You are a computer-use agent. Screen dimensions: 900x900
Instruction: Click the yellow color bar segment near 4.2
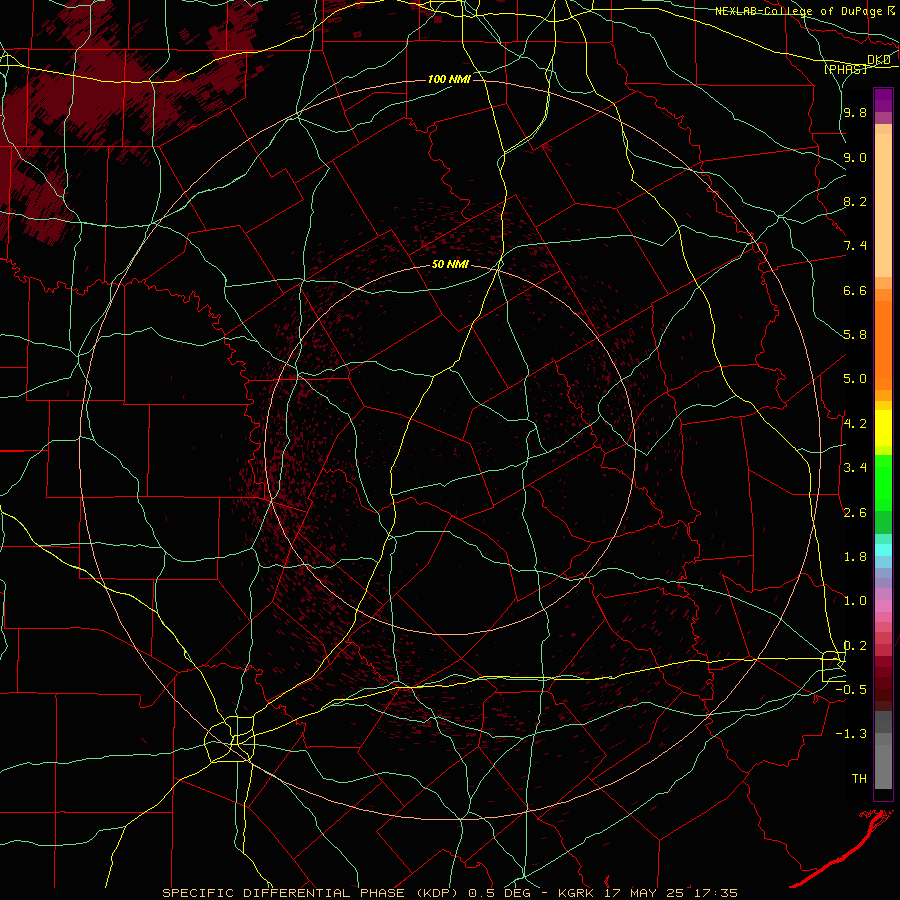coord(883,428)
